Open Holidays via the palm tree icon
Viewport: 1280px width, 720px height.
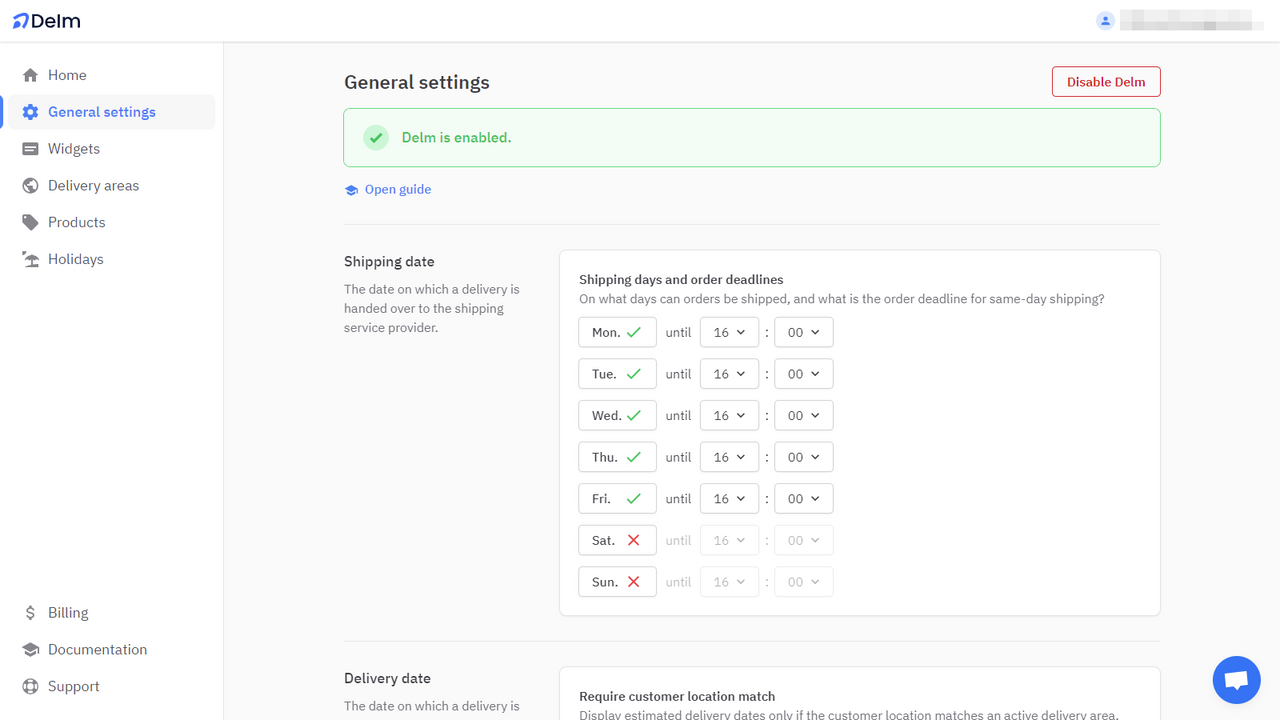31,258
